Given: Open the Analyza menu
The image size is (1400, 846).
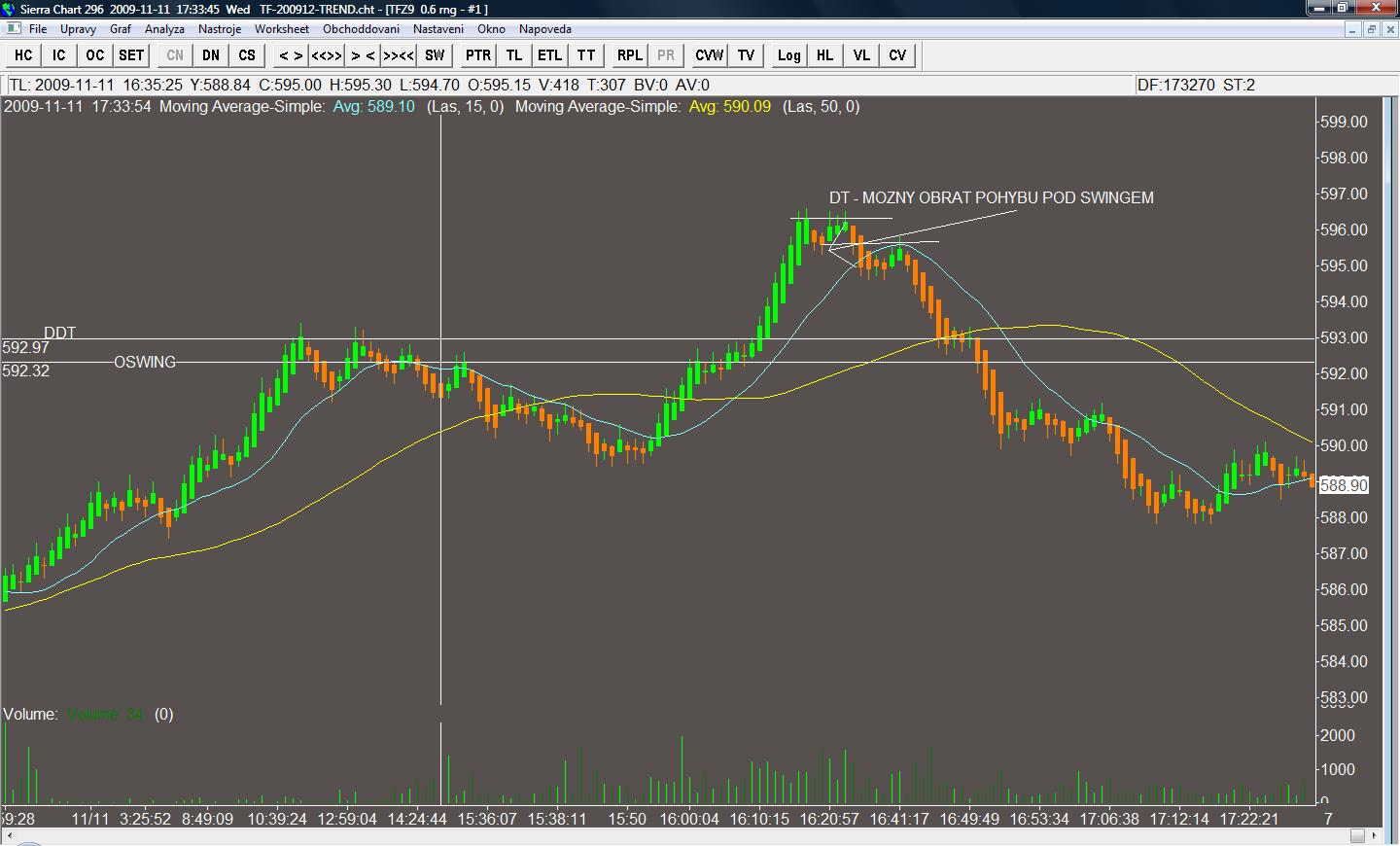Looking at the screenshot, I should pyautogui.click(x=164, y=29).
